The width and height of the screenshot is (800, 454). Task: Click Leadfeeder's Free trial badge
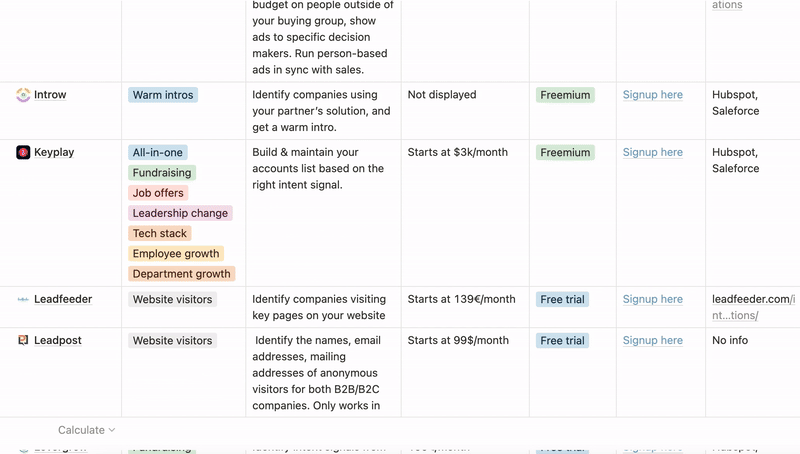point(562,299)
